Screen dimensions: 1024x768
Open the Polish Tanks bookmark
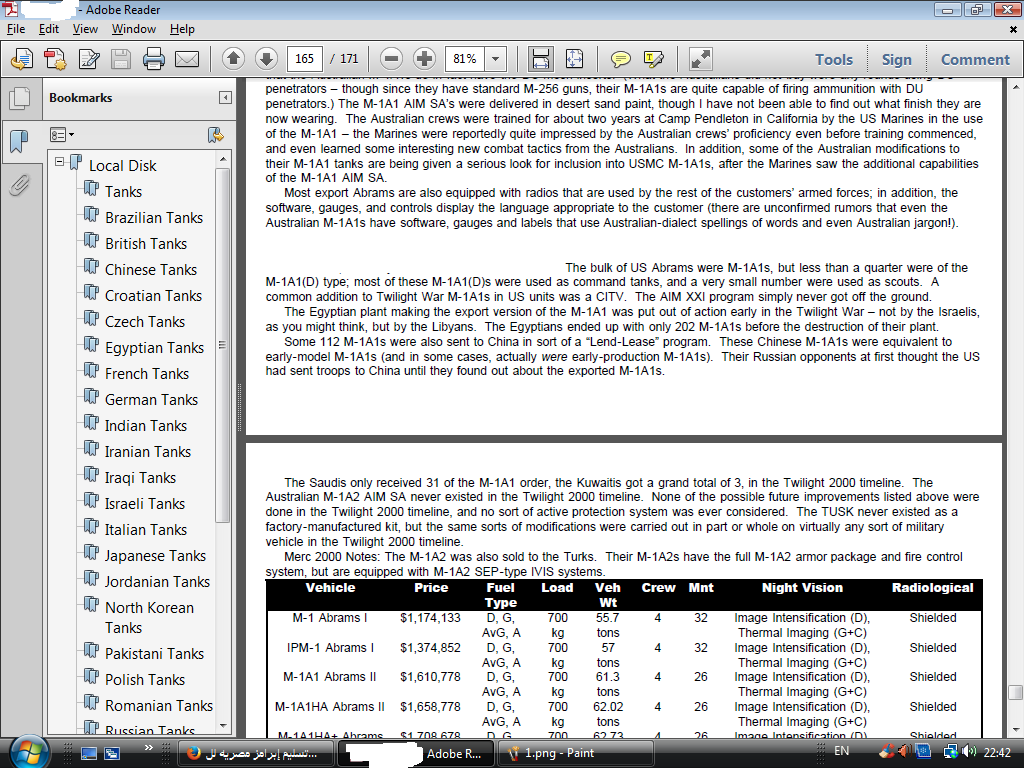[x=145, y=680]
